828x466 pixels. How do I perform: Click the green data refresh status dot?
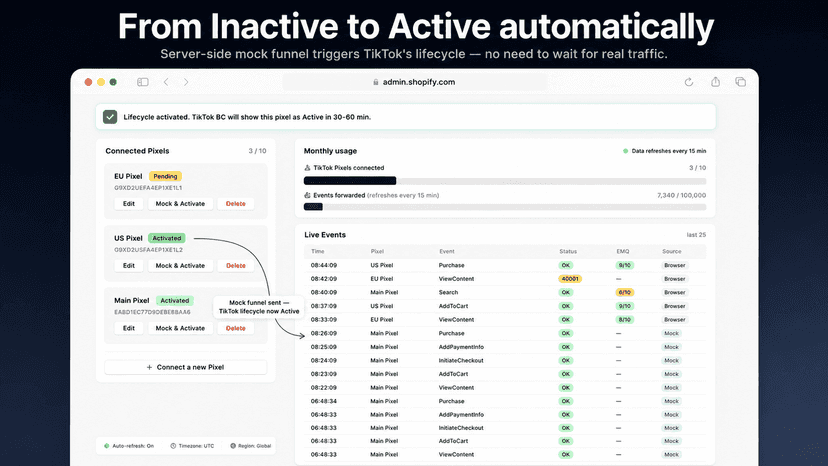point(625,151)
